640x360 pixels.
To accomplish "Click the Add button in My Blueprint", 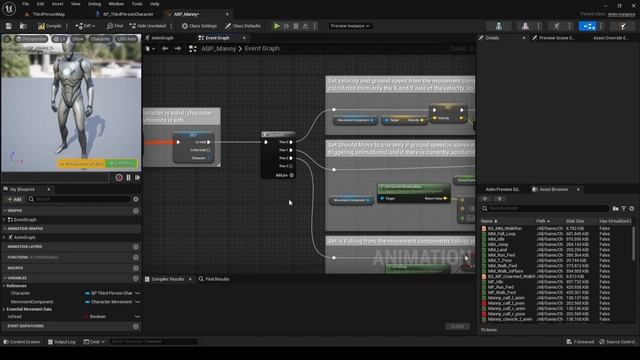I will (14, 199).
